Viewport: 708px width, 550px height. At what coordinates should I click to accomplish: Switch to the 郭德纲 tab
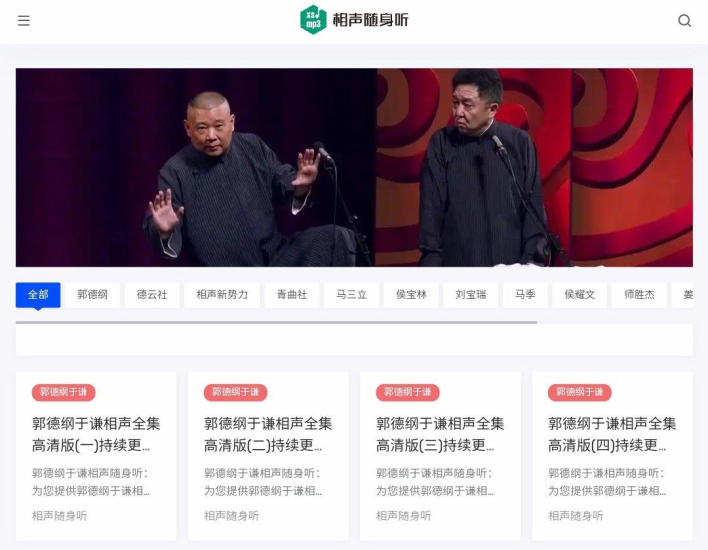pos(93,295)
